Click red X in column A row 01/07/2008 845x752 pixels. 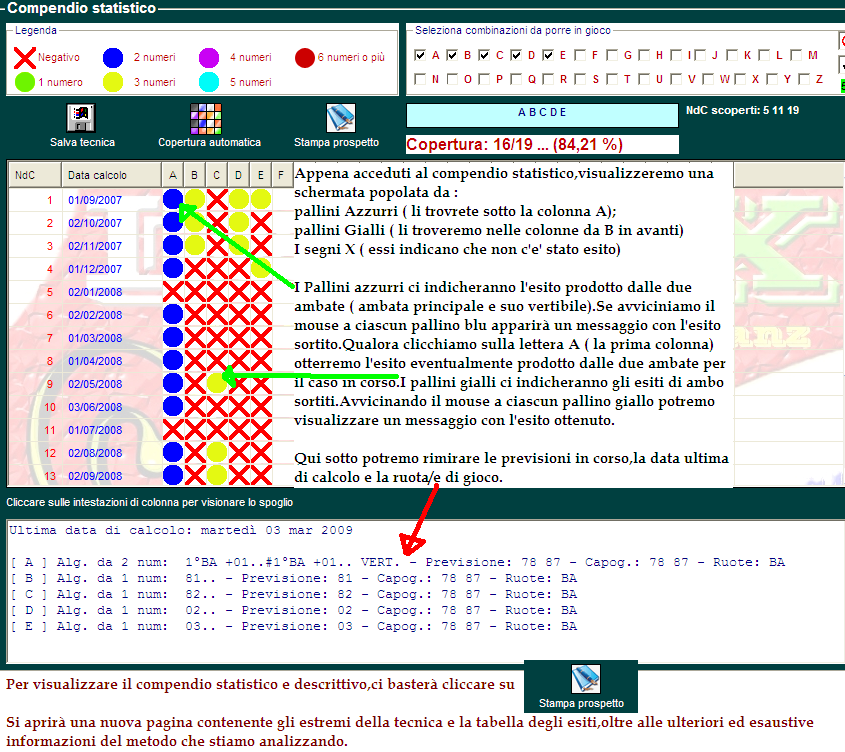click(x=173, y=429)
